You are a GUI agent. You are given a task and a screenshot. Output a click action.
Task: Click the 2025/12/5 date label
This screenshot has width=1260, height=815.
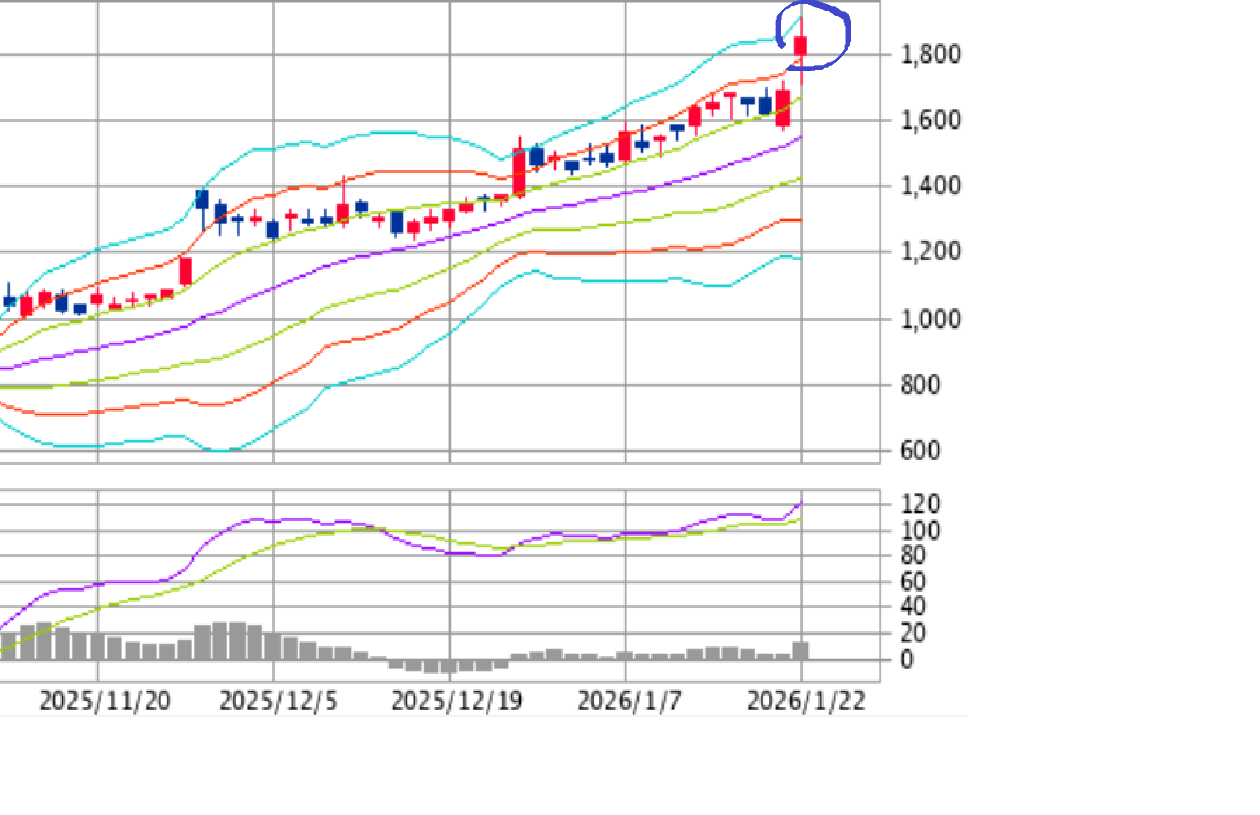[278, 701]
